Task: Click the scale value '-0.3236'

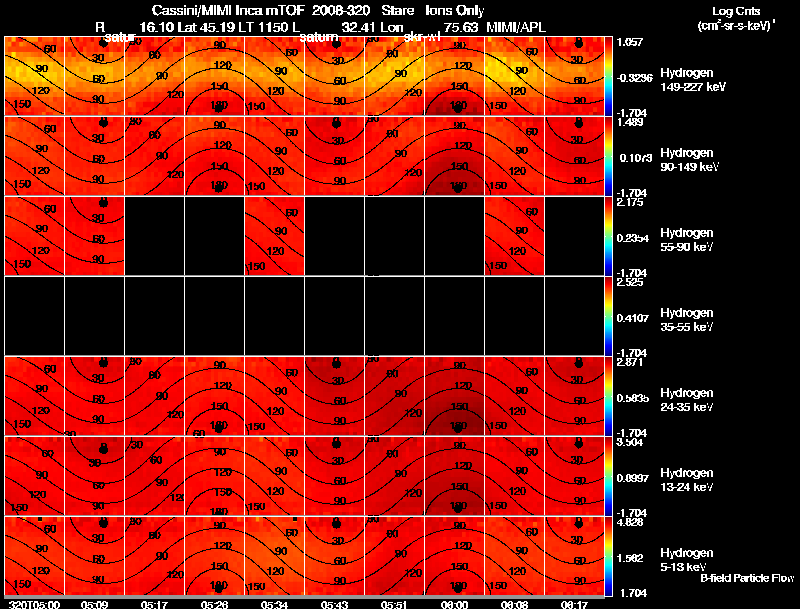Action: (x=635, y=78)
